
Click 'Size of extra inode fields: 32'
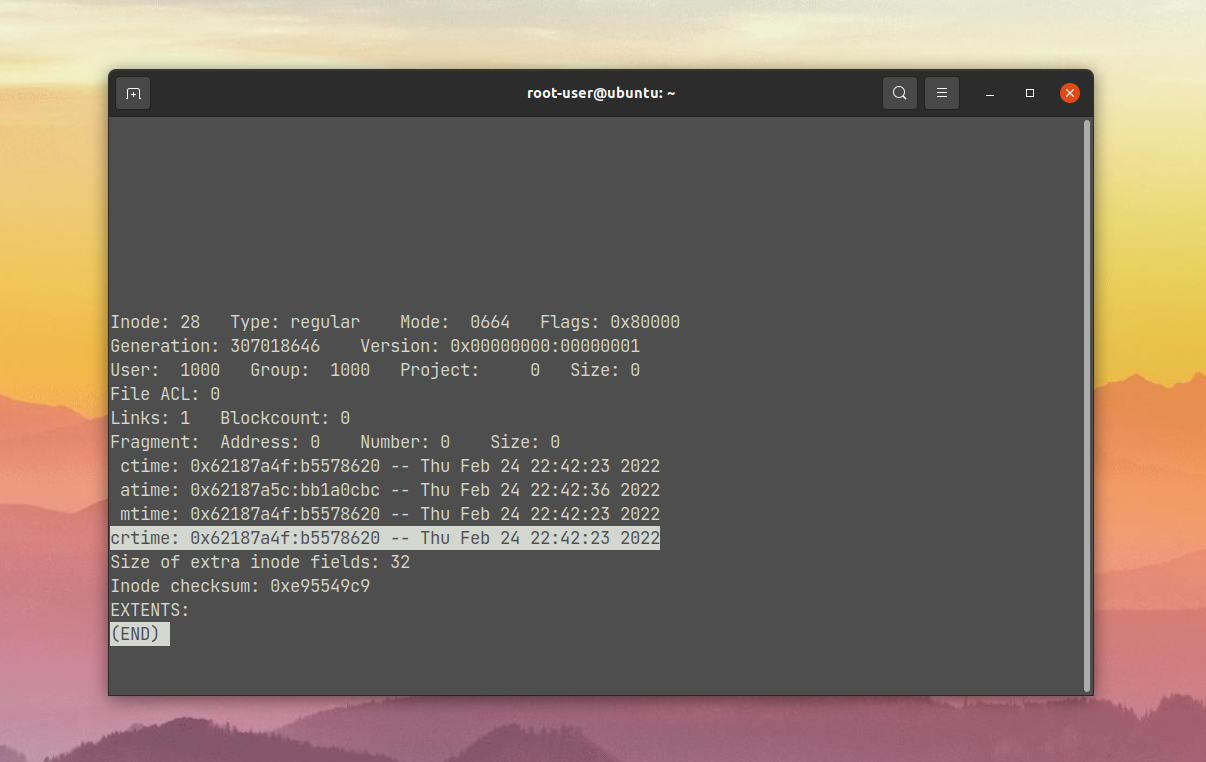click(x=260, y=562)
